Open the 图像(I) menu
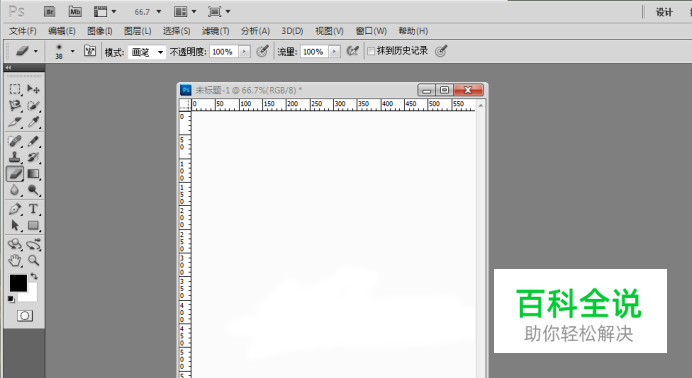The width and height of the screenshot is (692, 378). (x=99, y=31)
